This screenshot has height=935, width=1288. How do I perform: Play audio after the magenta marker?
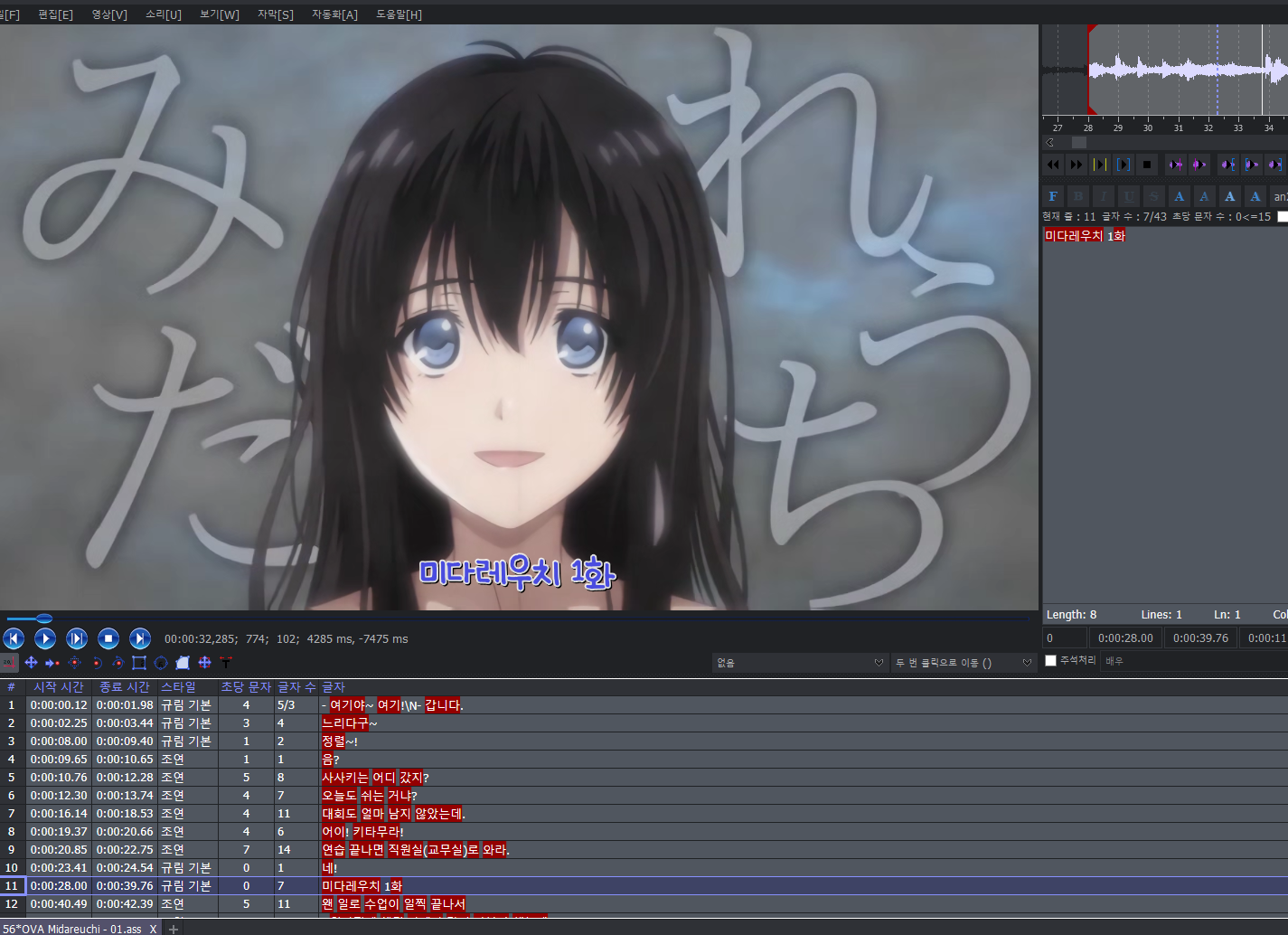[1199, 165]
